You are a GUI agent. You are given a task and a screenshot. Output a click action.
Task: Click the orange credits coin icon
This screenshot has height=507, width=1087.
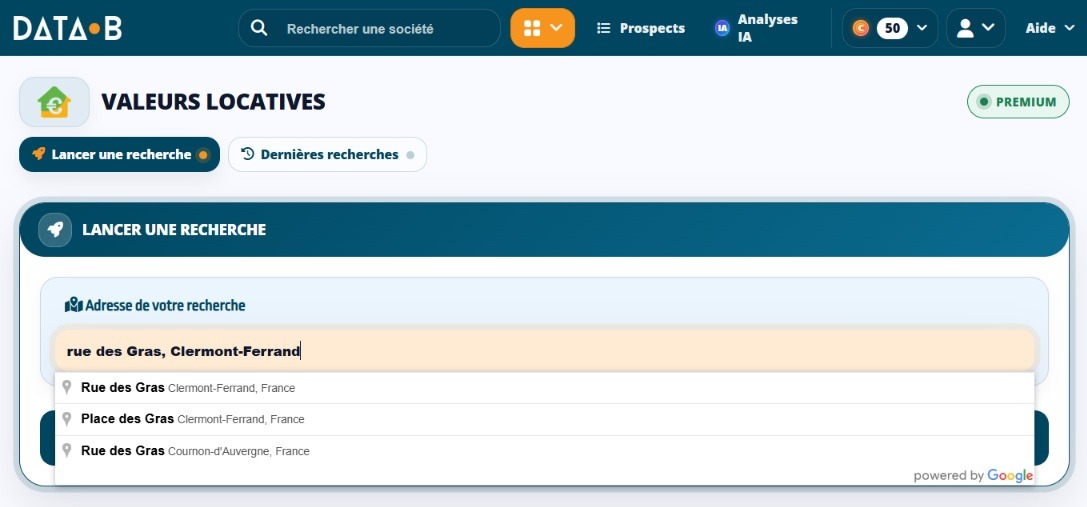[x=861, y=28]
